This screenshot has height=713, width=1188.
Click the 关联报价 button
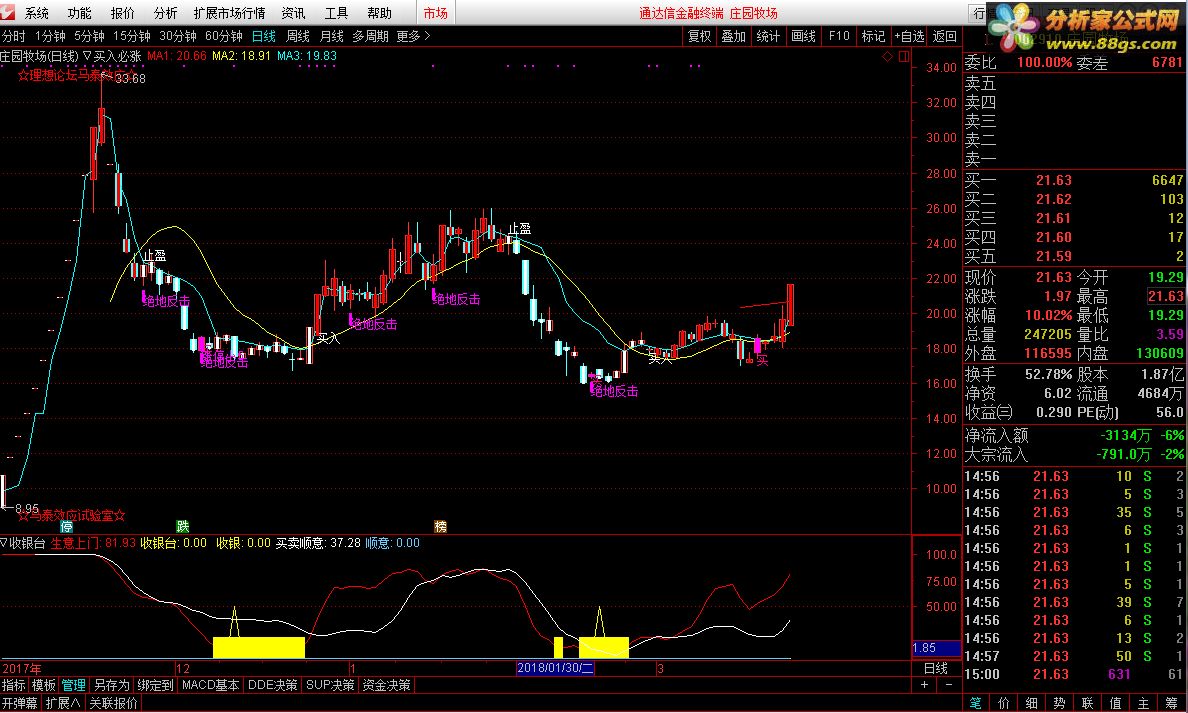click(114, 703)
